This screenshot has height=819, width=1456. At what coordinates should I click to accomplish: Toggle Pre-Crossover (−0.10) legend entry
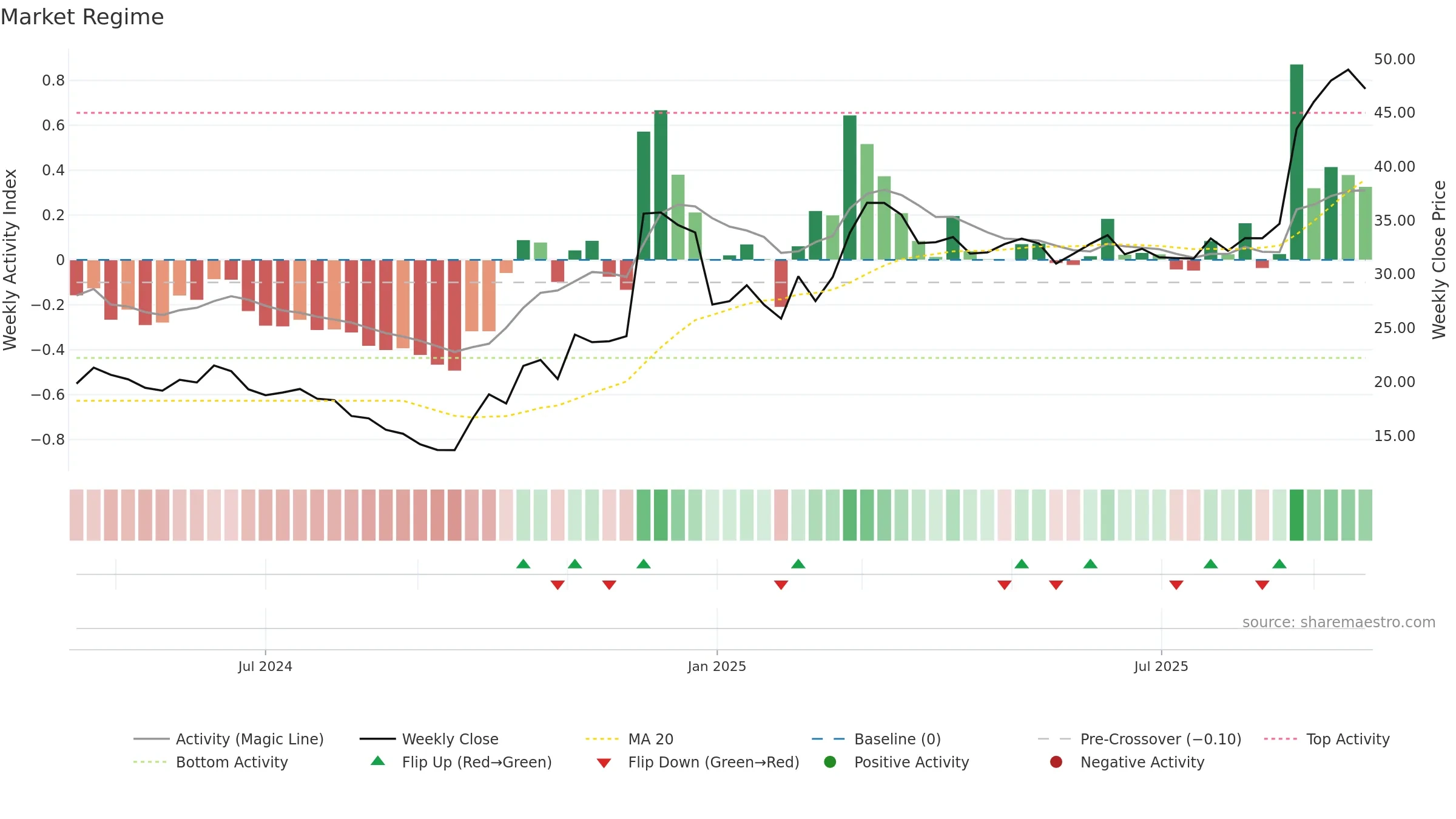coord(1140,739)
